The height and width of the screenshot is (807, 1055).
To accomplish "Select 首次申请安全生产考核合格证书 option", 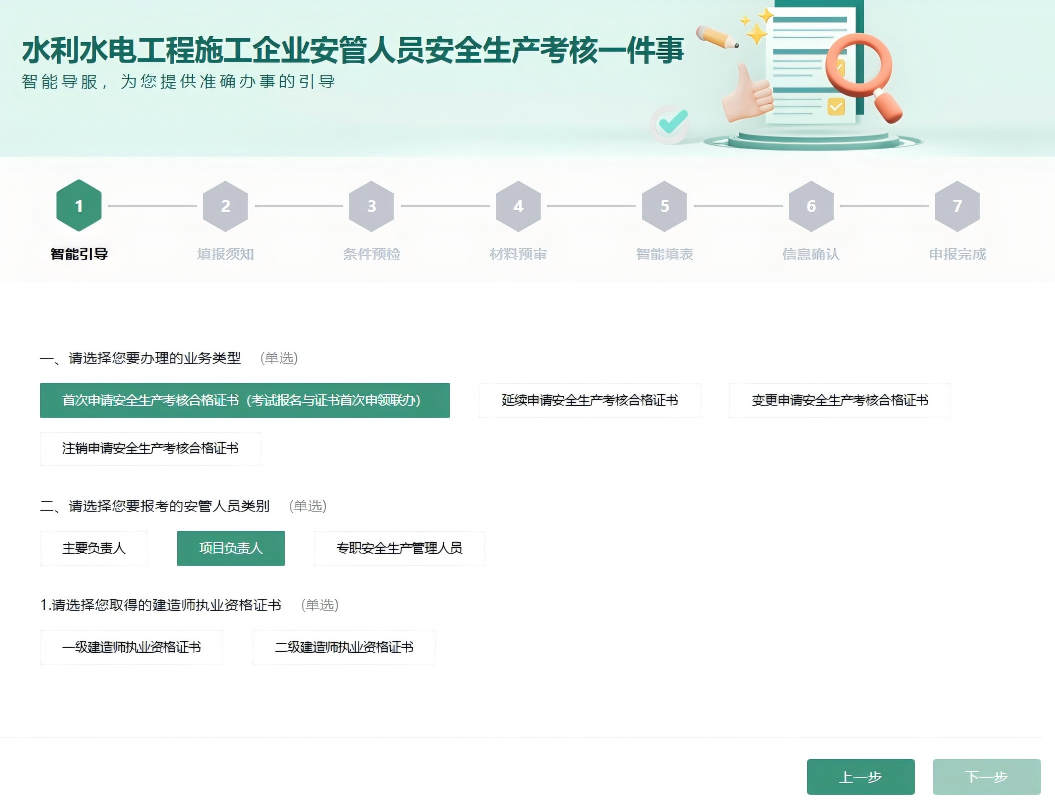I will click(x=245, y=400).
